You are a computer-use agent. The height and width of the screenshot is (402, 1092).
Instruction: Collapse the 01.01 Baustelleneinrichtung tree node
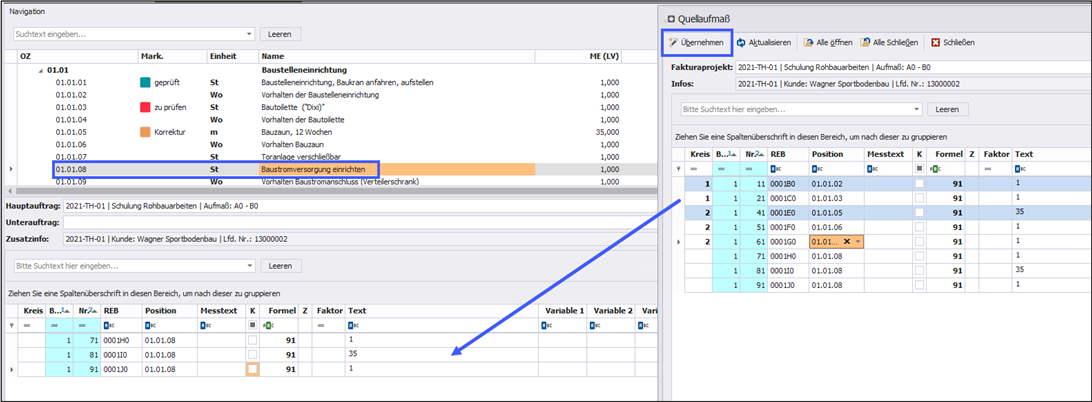click(x=40, y=70)
